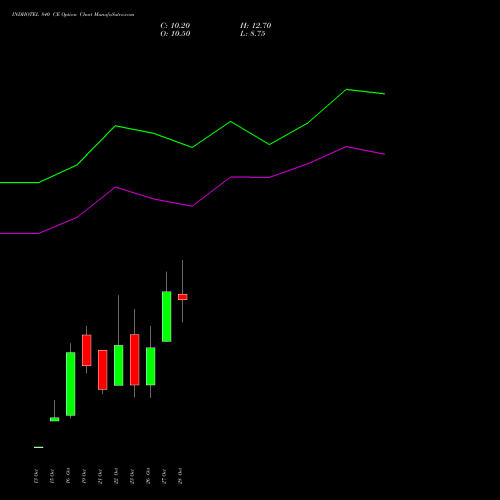
Task: Click the 27 Oct date label
Action: [x=164, y=476]
